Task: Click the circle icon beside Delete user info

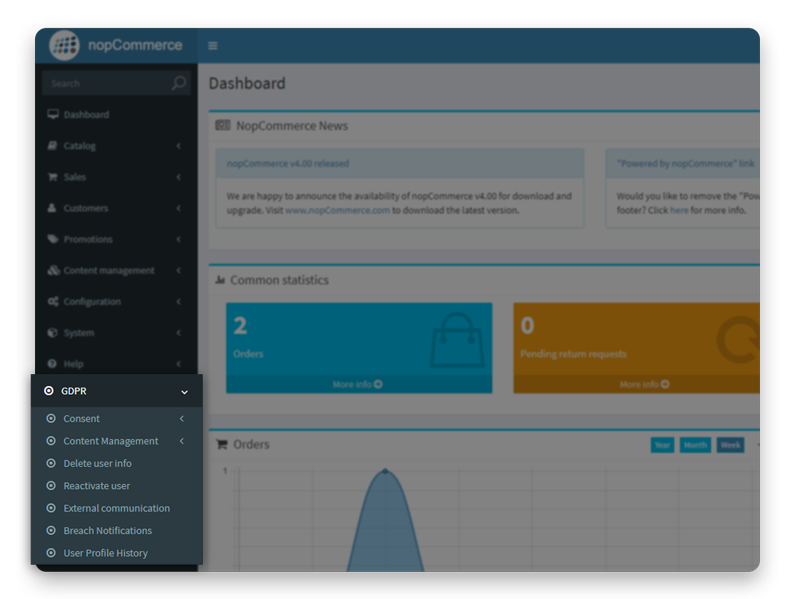Action: (x=51, y=463)
